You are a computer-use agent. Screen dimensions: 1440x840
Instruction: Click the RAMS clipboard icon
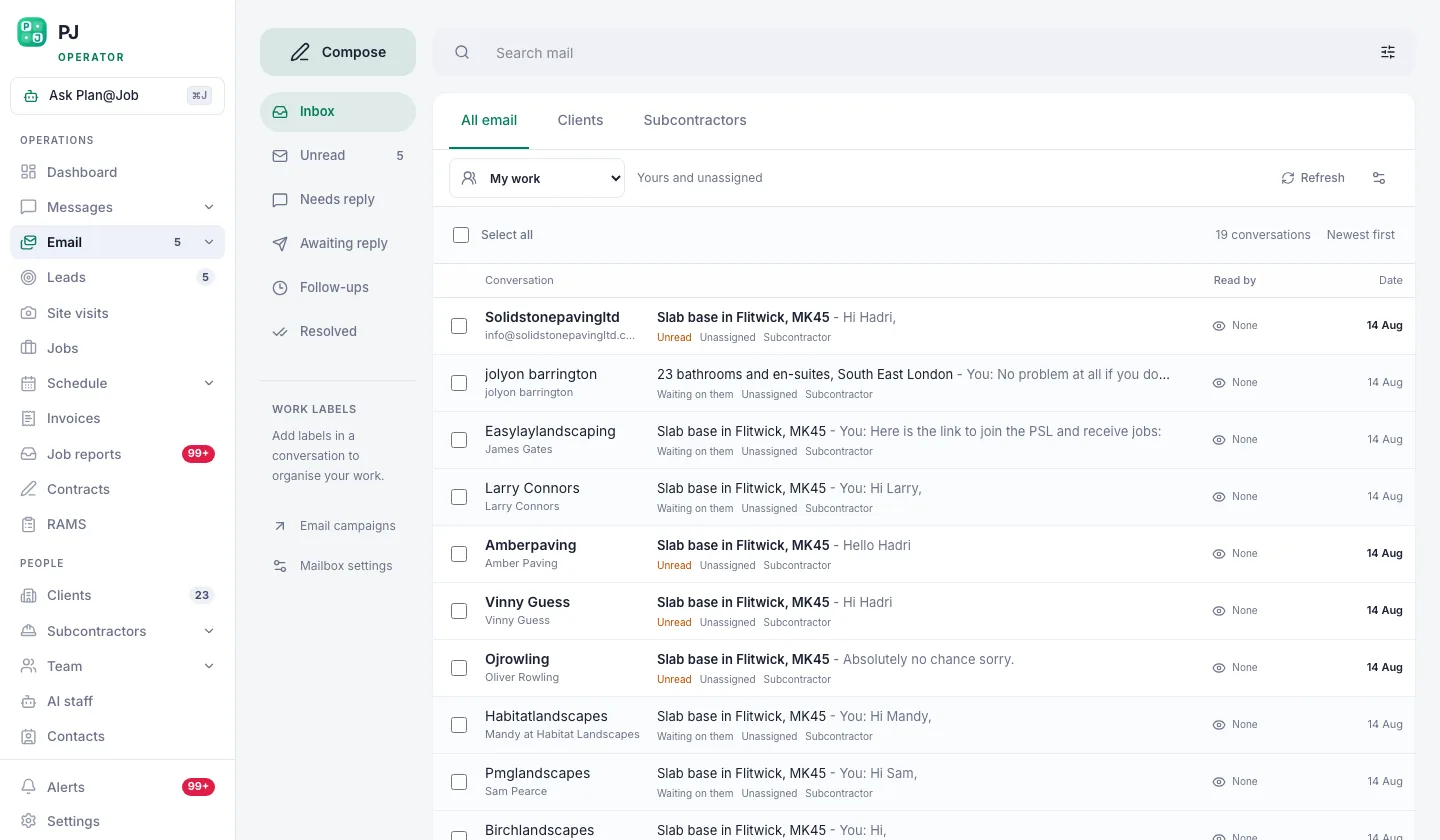point(28,524)
